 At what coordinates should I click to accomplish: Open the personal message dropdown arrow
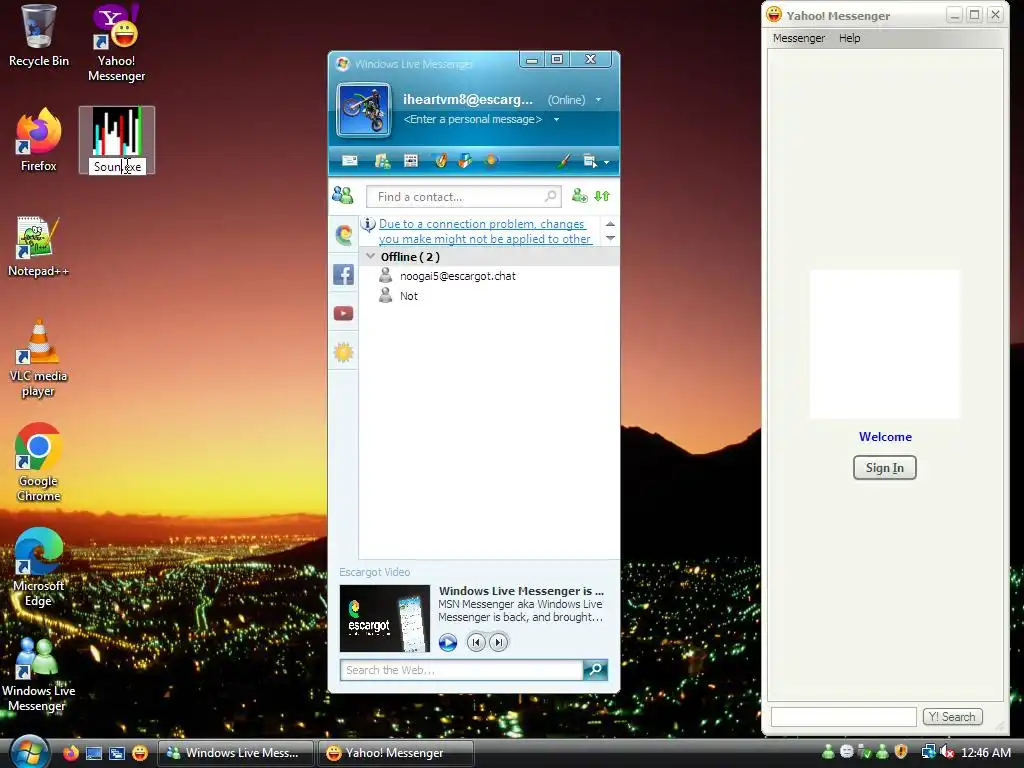556,120
